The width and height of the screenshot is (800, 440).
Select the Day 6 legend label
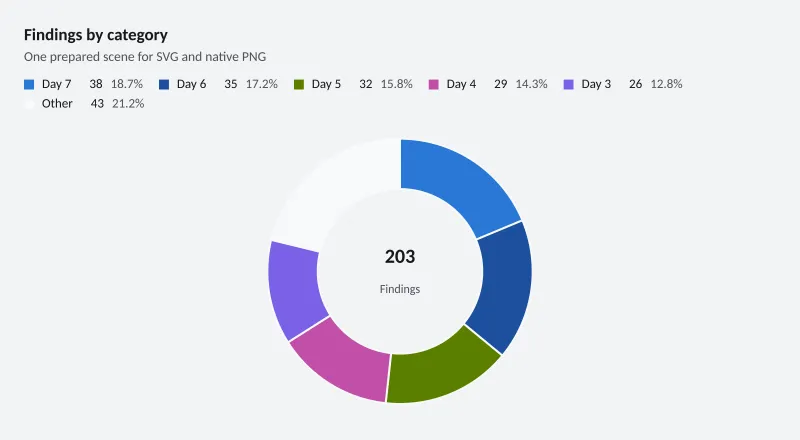click(191, 84)
